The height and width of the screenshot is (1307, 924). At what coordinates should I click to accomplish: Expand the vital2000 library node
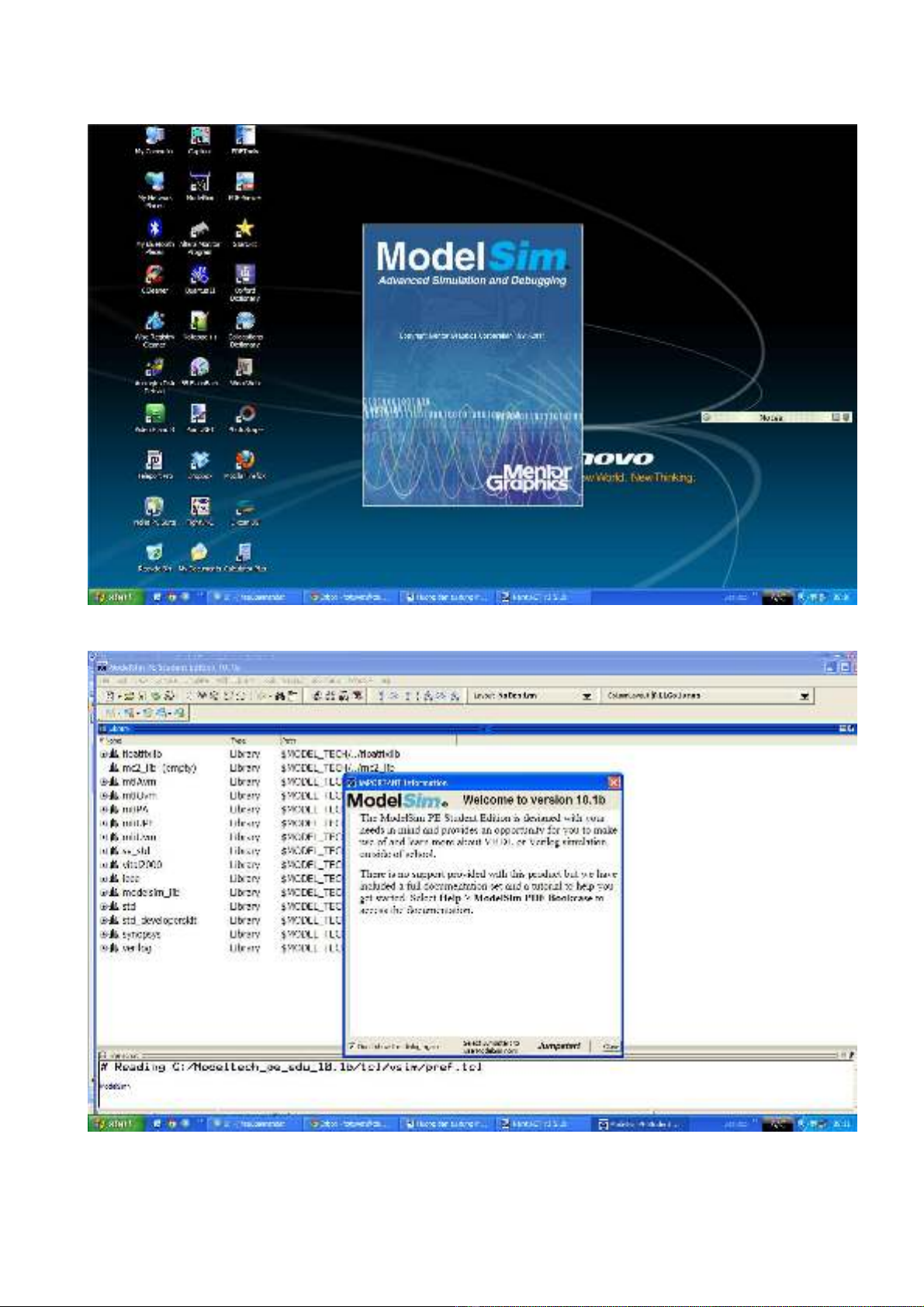(x=104, y=865)
